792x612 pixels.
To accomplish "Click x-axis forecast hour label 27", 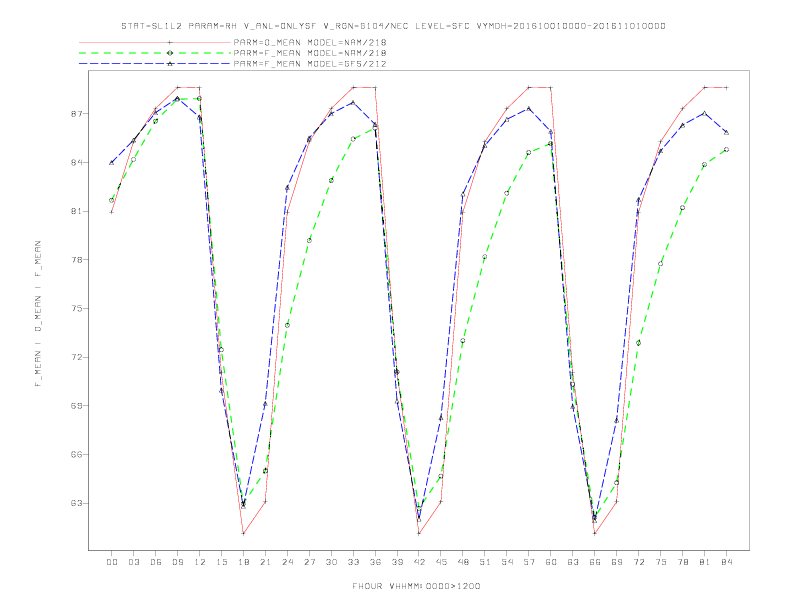I will pyautogui.click(x=309, y=562).
